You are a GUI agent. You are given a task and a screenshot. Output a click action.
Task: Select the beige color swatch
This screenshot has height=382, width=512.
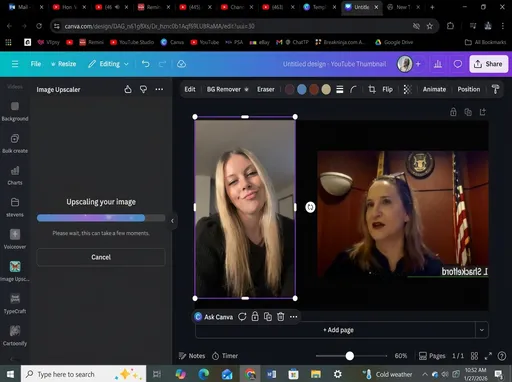tap(326, 89)
